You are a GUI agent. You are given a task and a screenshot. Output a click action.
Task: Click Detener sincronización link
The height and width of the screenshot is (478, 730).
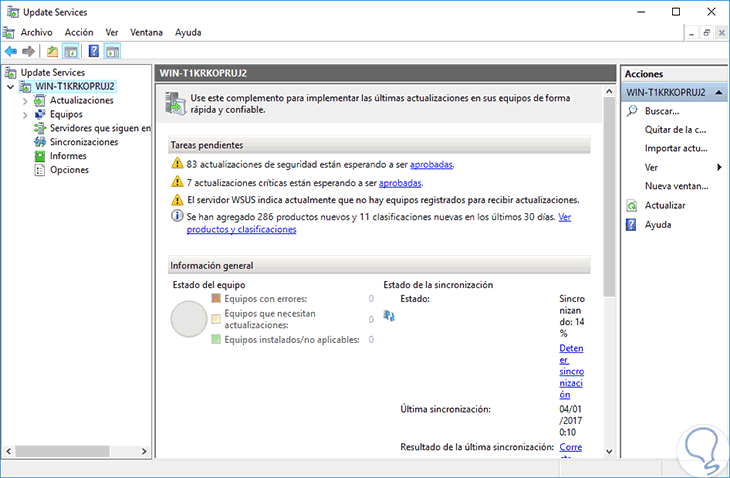point(572,371)
